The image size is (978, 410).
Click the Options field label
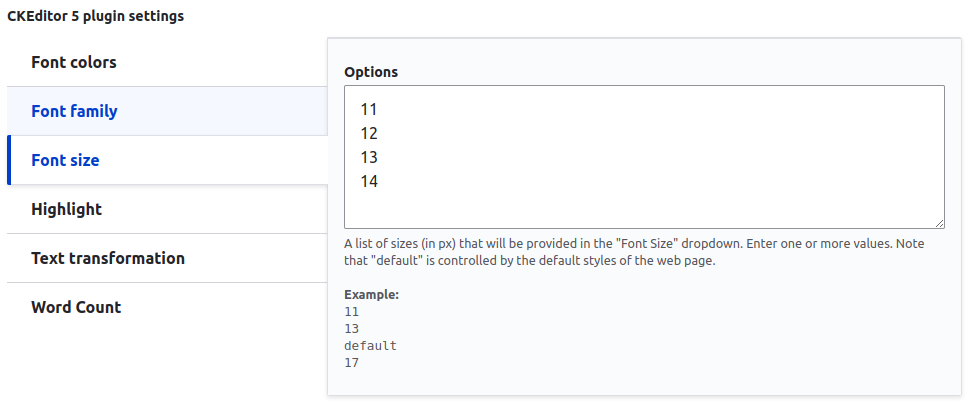371,72
